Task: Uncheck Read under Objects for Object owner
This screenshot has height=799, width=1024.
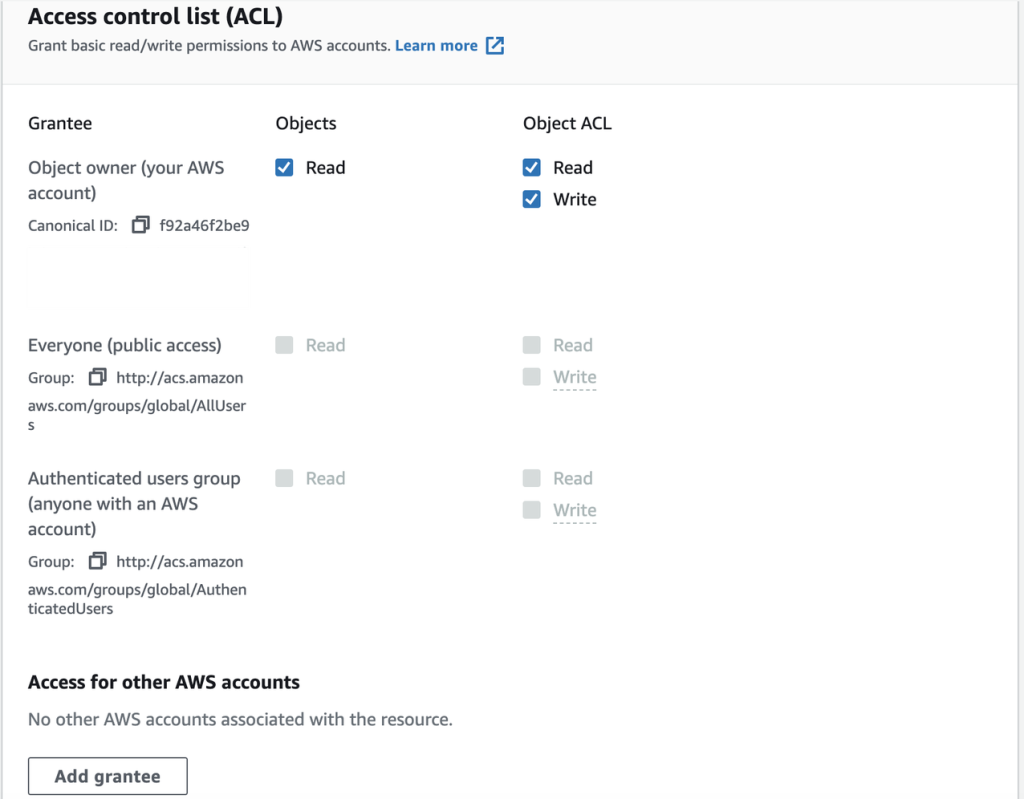Action: [x=284, y=167]
